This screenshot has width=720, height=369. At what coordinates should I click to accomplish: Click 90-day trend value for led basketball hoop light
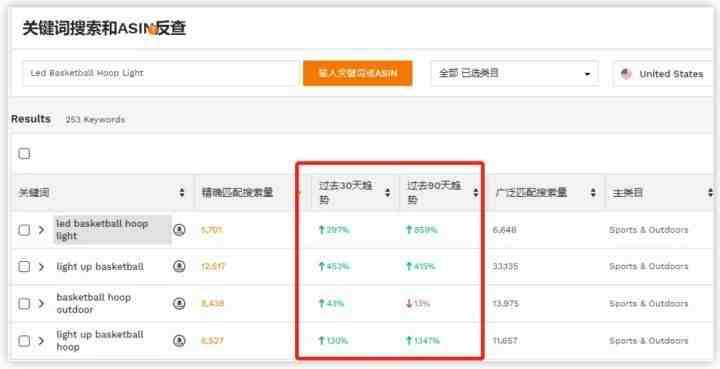pos(422,230)
